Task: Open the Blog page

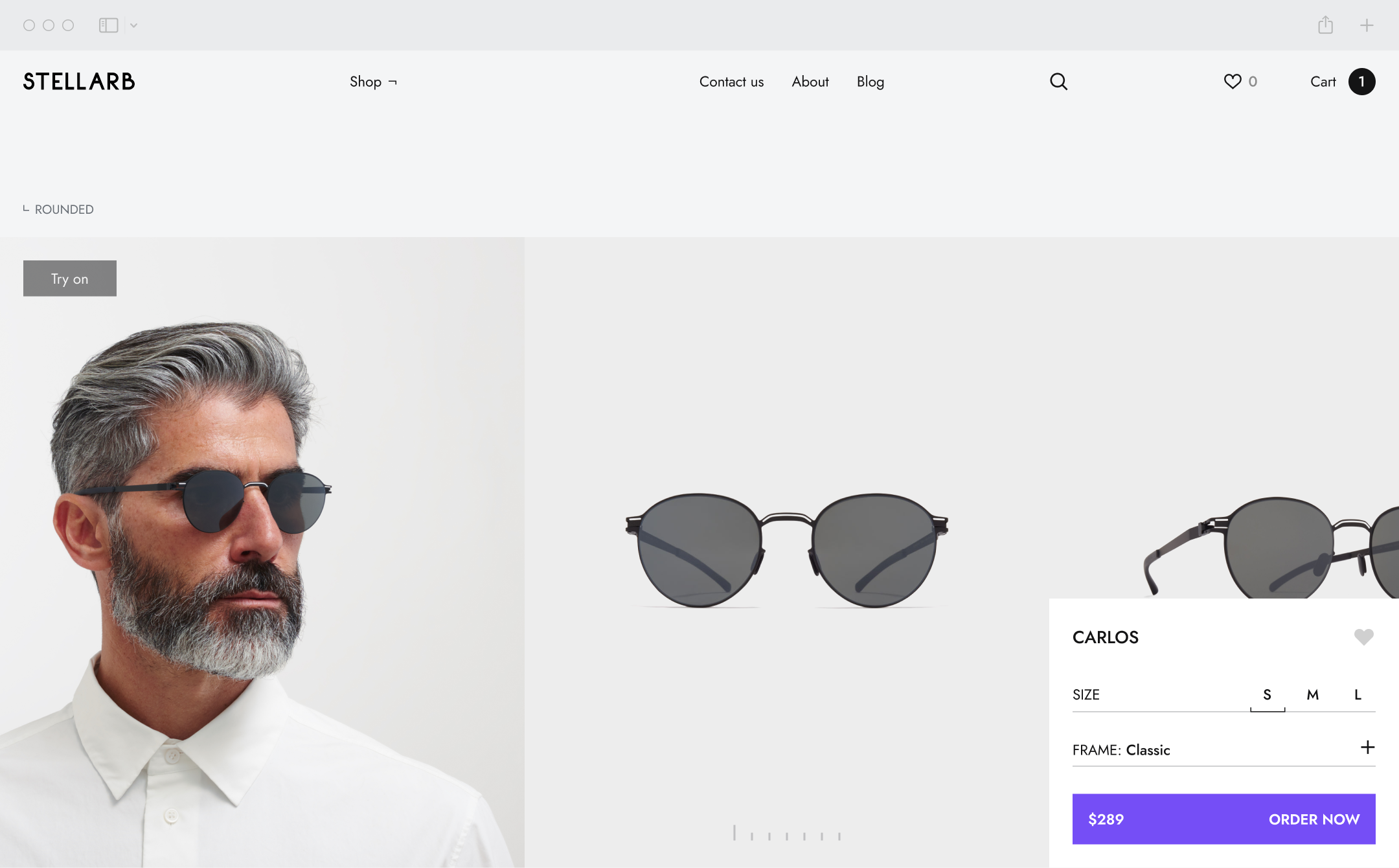Action: pos(870,82)
